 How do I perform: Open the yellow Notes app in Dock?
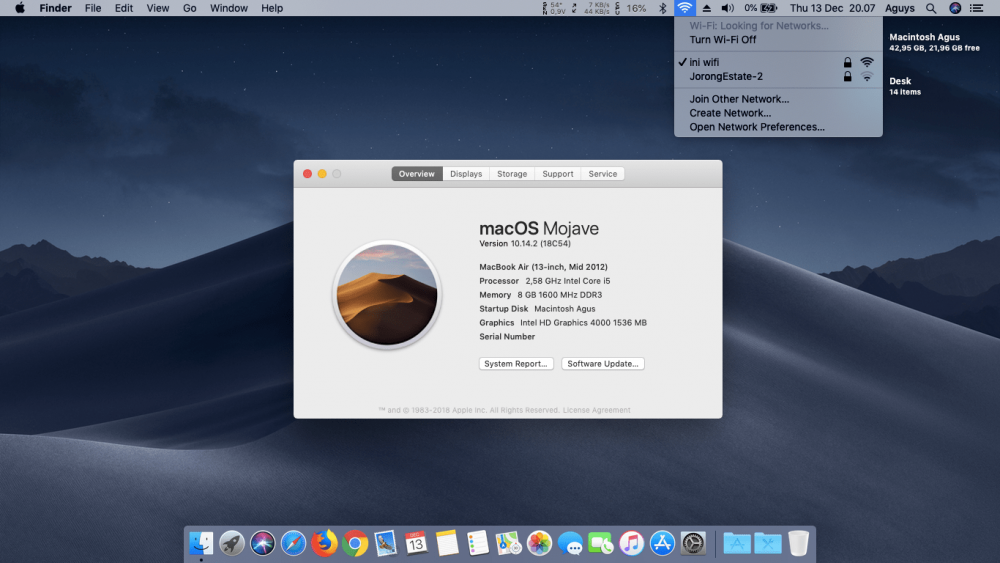[x=447, y=543]
